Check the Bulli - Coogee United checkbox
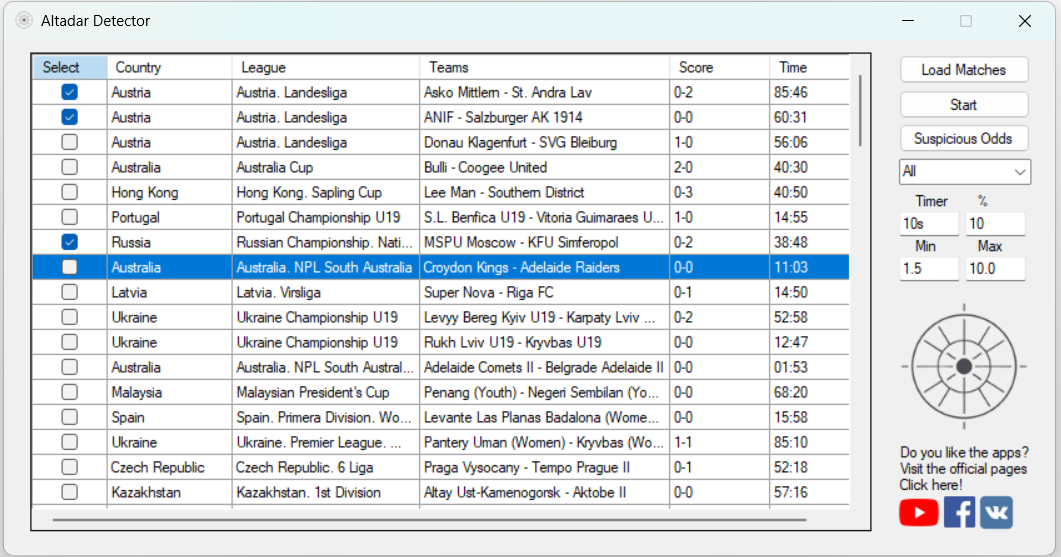 (69, 167)
